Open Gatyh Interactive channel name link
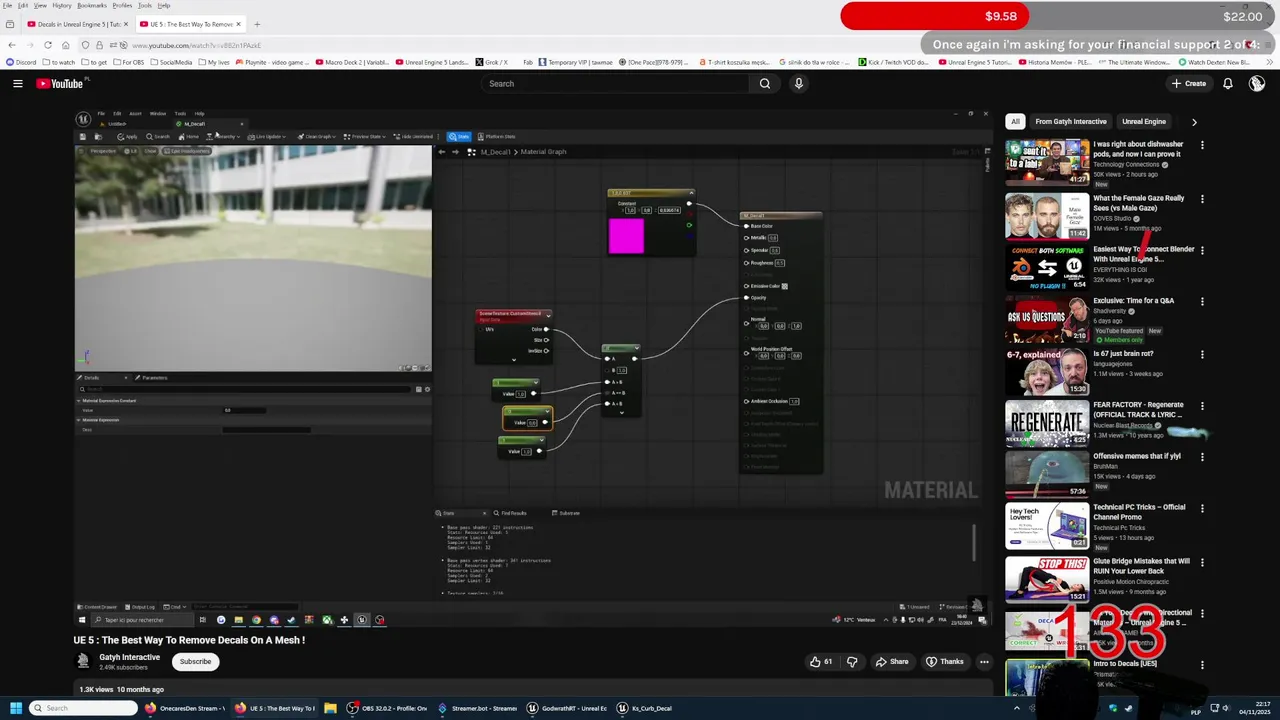This screenshot has width=1280, height=720. 129,657
